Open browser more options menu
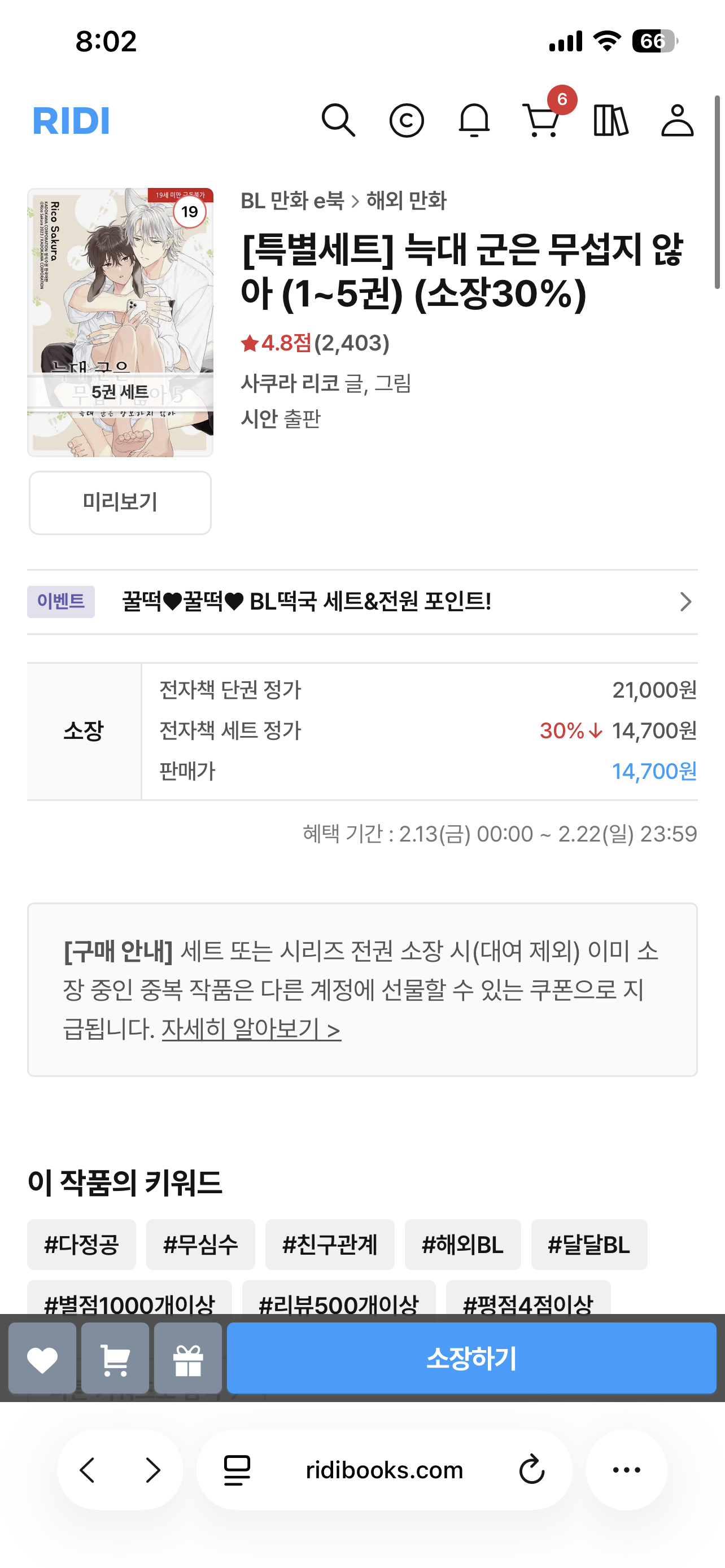This screenshot has height=1568, width=725. tap(626, 1470)
